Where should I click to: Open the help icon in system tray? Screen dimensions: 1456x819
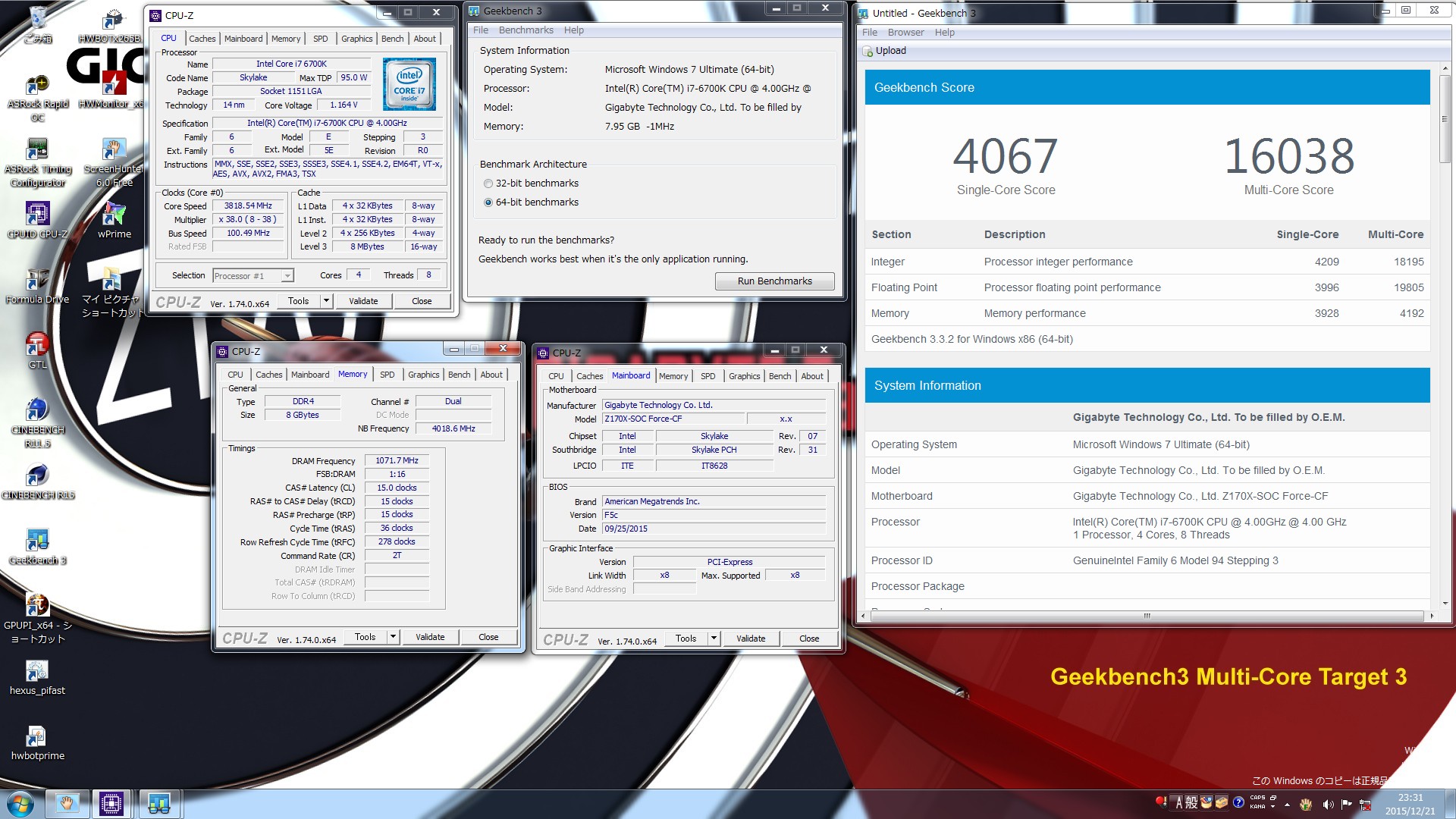pos(1238,802)
